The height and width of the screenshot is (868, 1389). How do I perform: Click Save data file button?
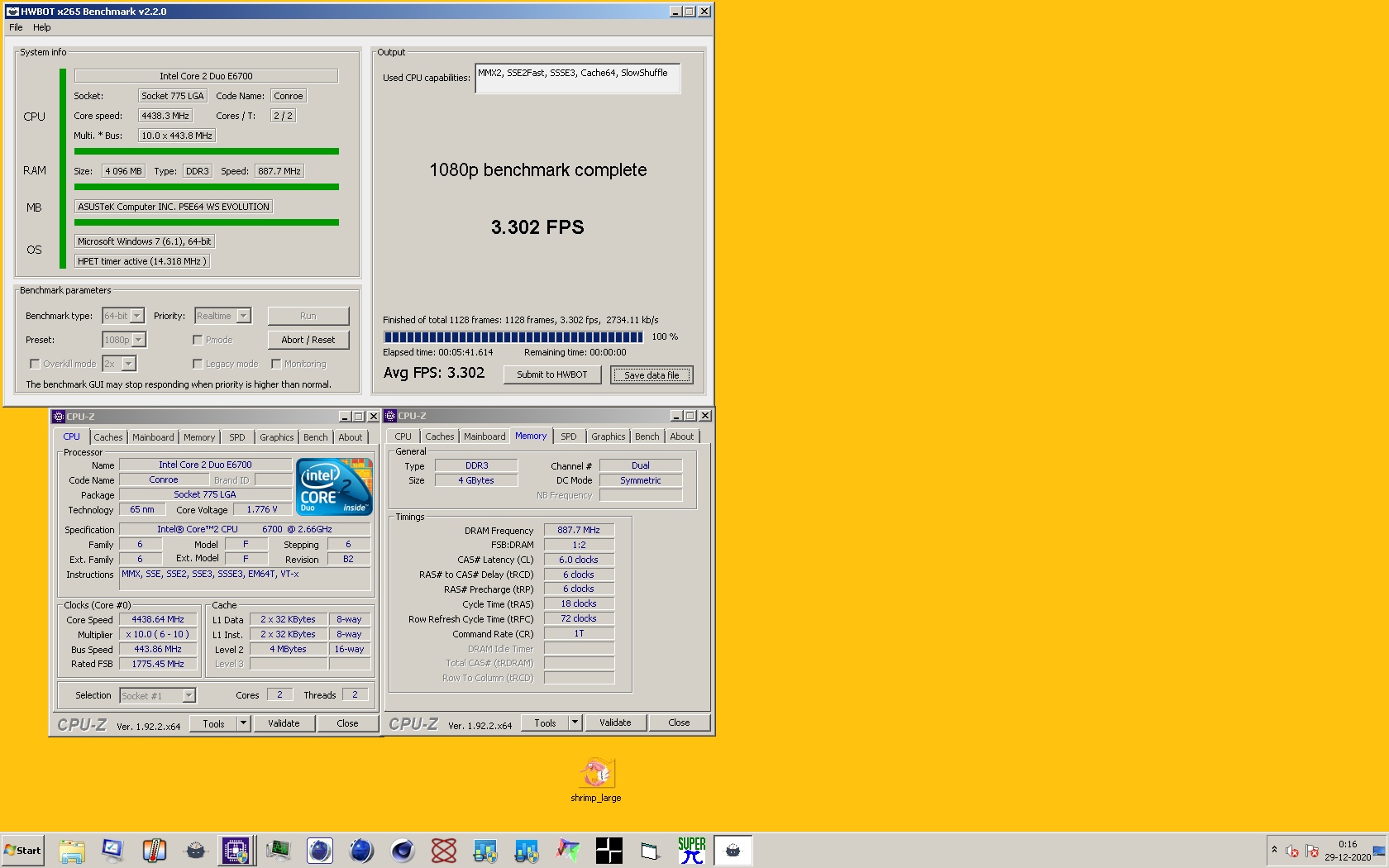[x=652, y=375]
